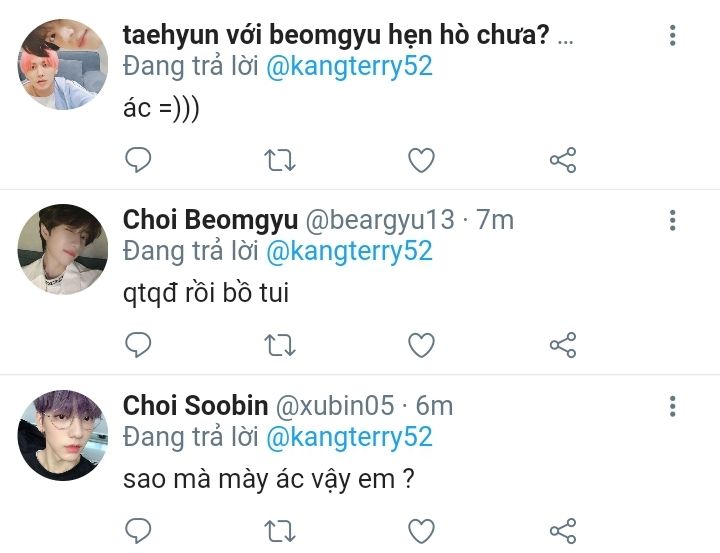The width and height of the screenshot is (720, 553).
Task: Open Choi Soobin's display name
Action: coord(195,406)
